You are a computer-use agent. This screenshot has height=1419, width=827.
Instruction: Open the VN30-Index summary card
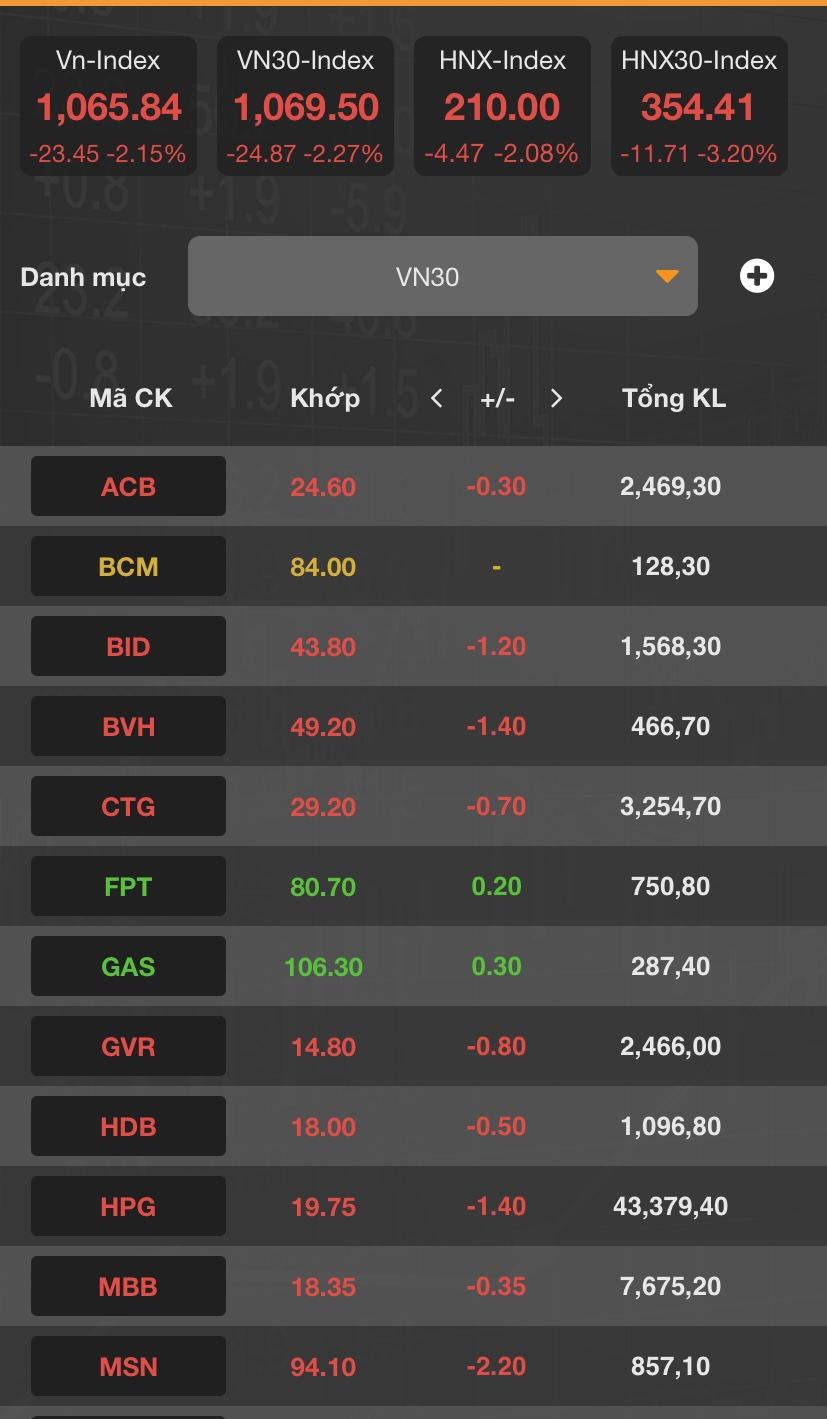(305, 106)
